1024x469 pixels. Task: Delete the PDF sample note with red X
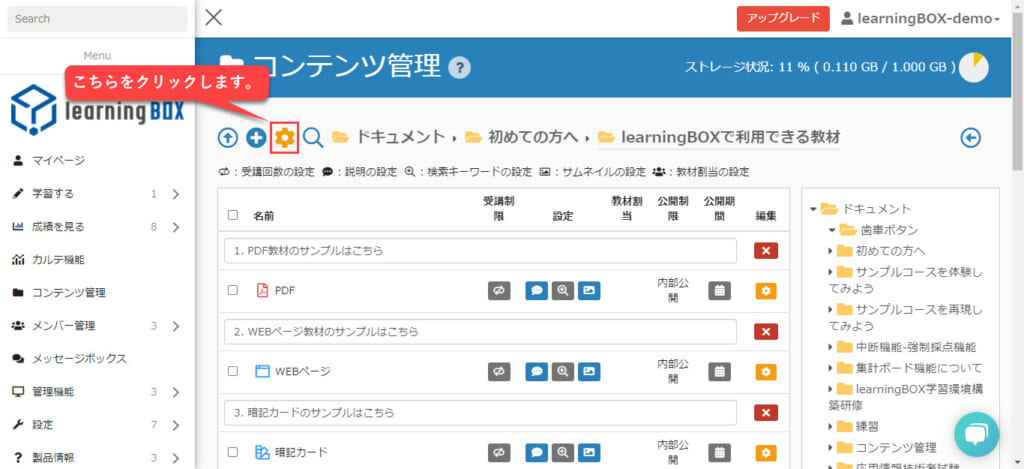coord(766,251)
